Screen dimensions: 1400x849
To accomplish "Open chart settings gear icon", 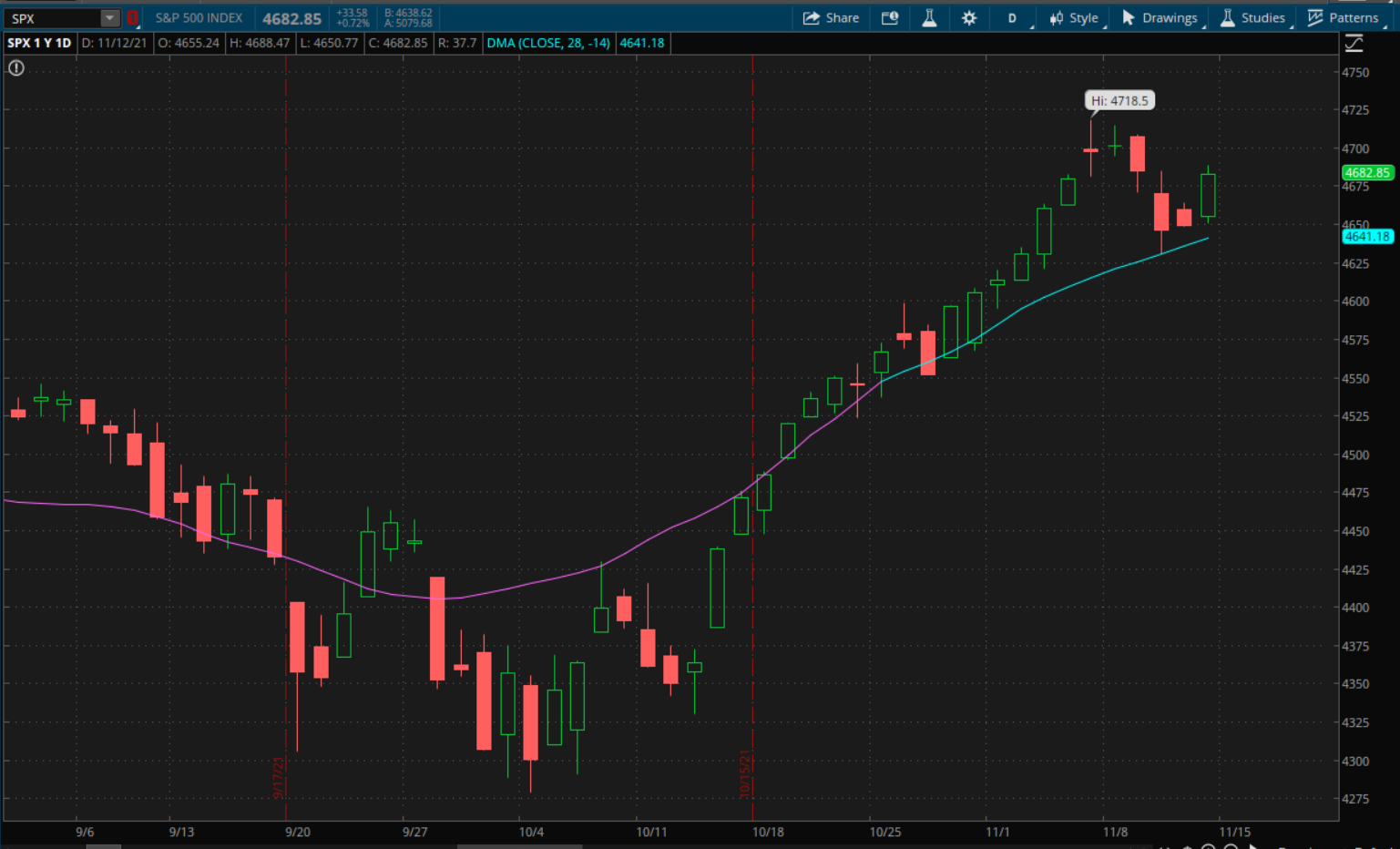I will tap(969, 18).
